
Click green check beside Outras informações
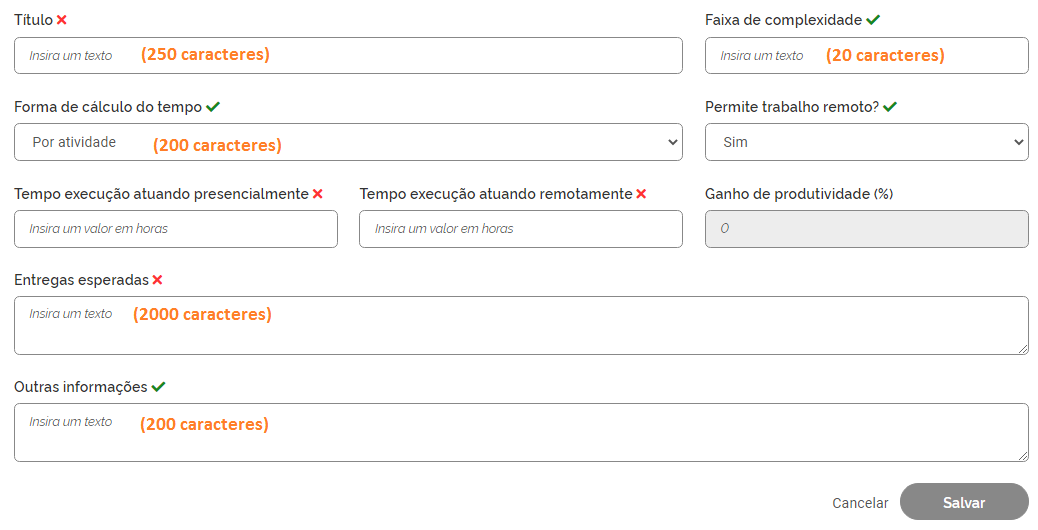click(x=158, y=387)
